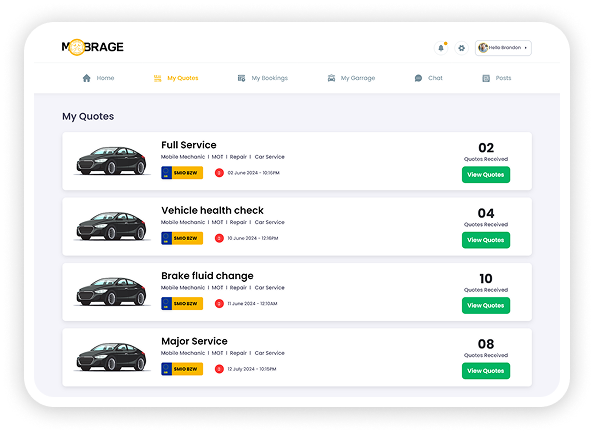View Quotes for Major Service
The width and height of the screenshot is (594, 433).
[486, 371]
